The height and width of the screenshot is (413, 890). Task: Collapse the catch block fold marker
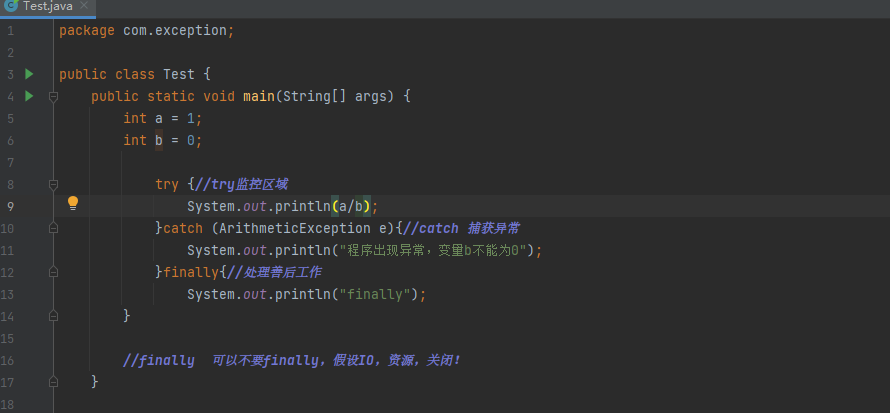54,228
